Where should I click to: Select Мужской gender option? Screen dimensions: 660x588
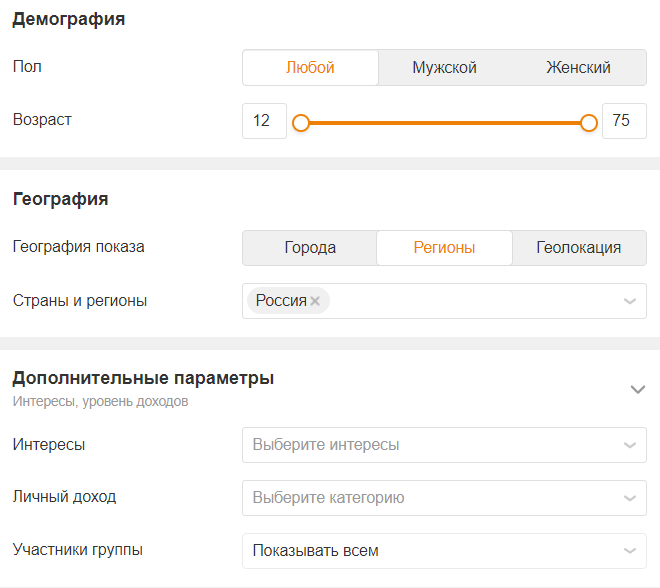click(x=444, y=68)
